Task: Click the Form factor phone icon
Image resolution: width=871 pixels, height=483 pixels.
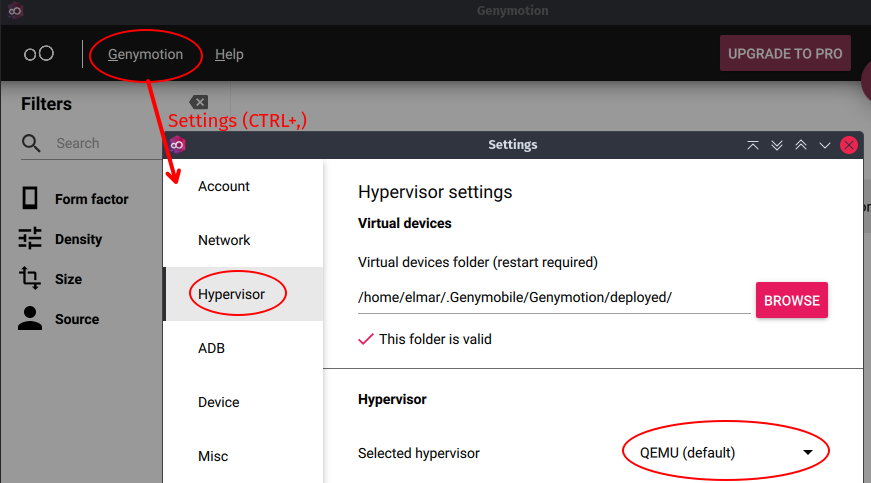Action: point(30,198)
